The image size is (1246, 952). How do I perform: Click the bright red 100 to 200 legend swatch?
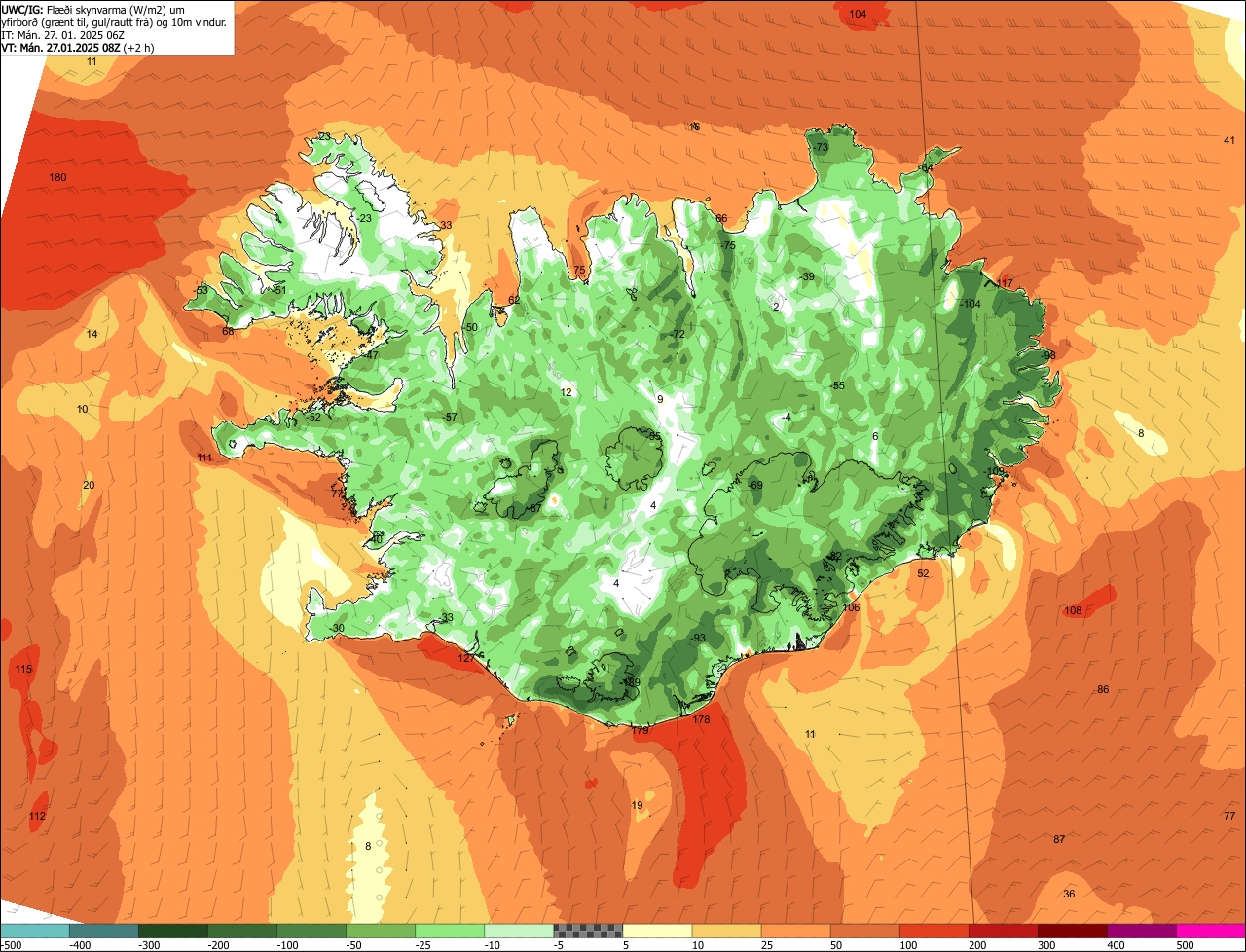(934, 931)
